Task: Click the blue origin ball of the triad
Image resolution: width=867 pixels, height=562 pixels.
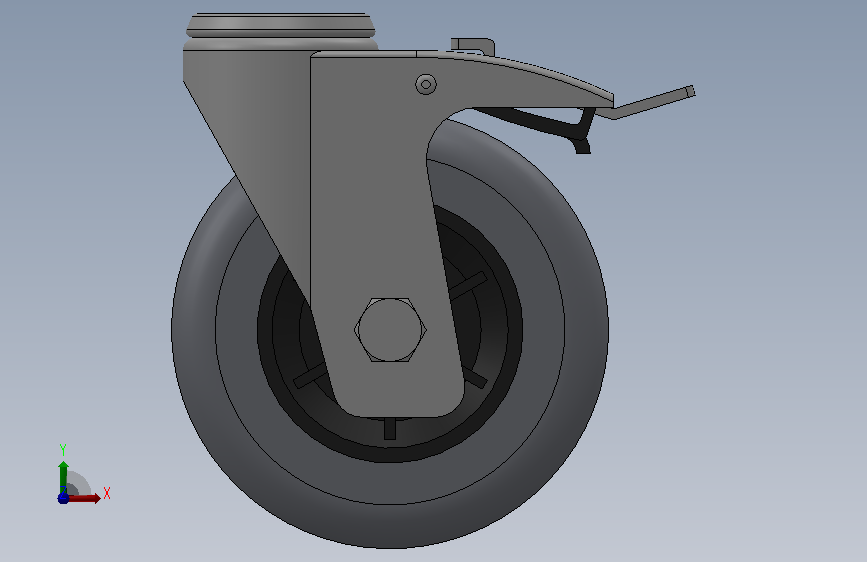Action: click(x=63, y=498)
